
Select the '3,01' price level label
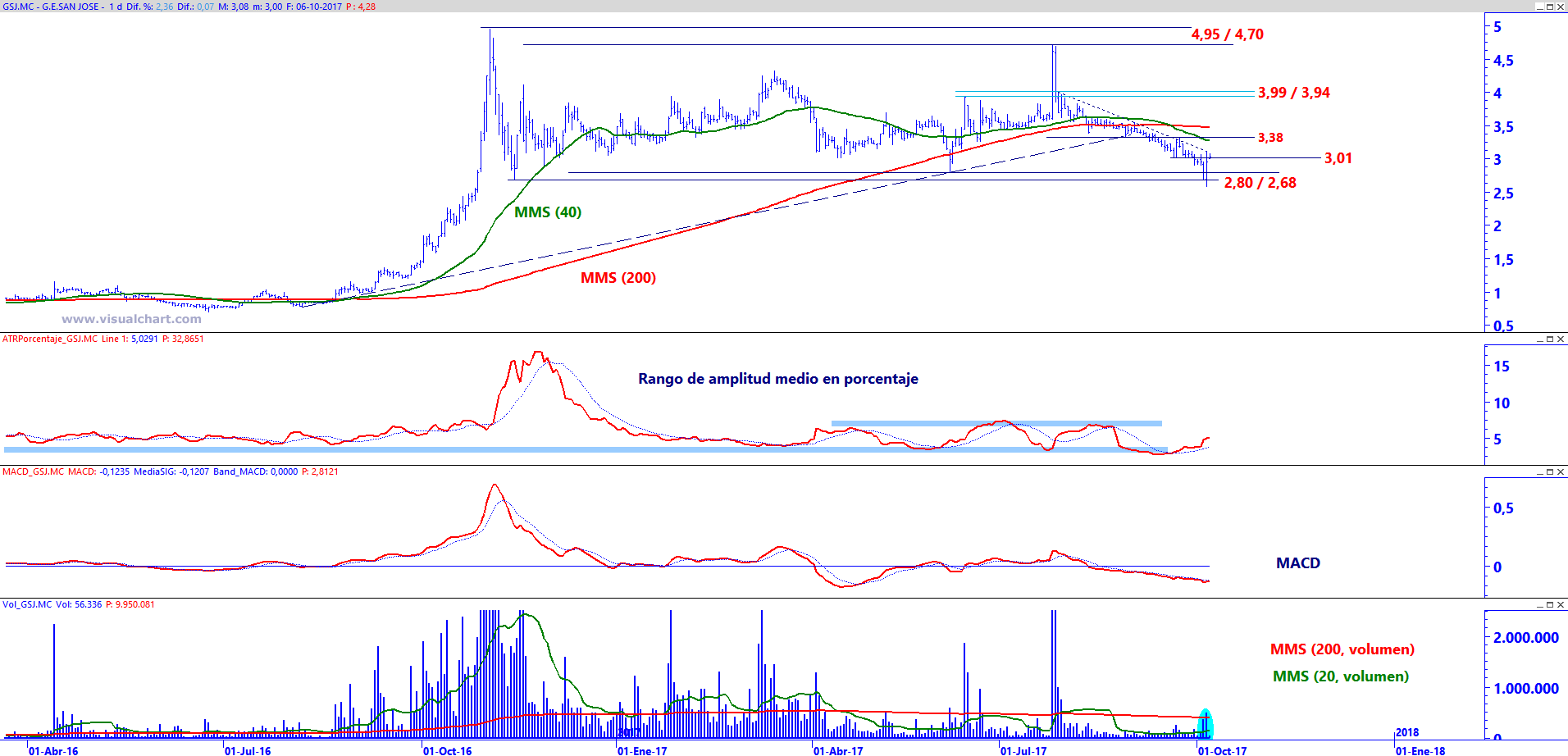pyautogui.click(x=1338, y=158)
